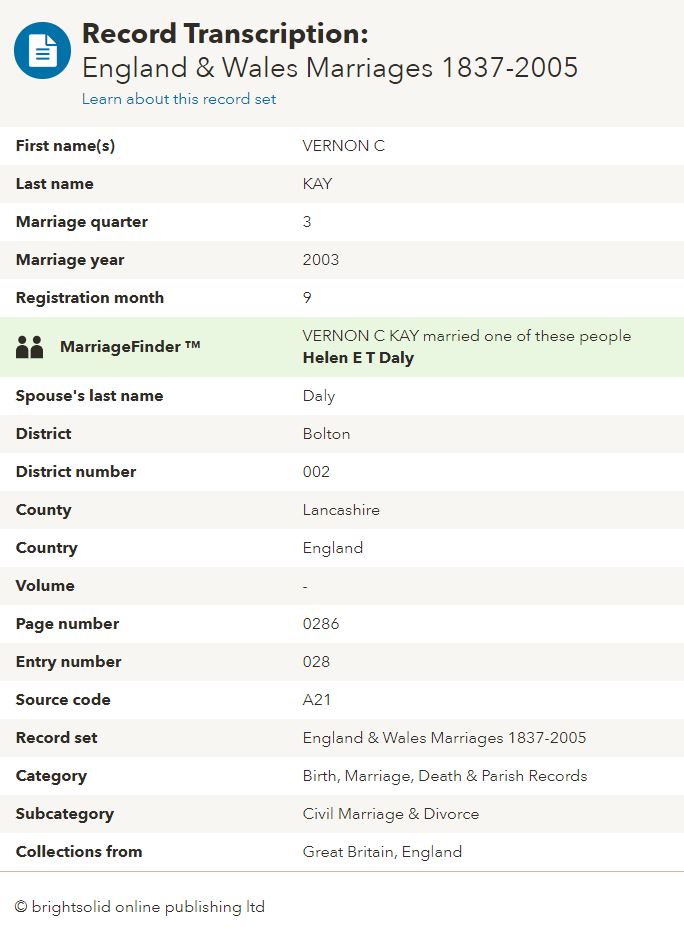Click the Last name KAY value

point(317,184)
